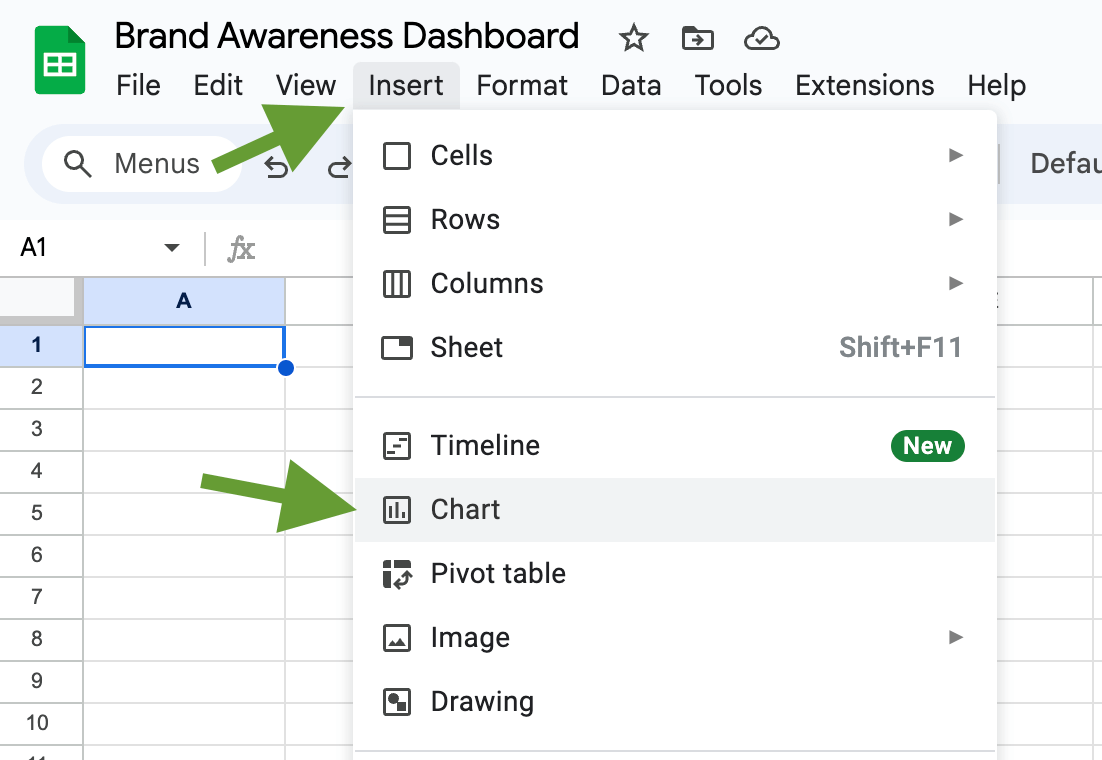Select the Drawing menu option
Image resolution: width=1102 pixels, height=760 pixels.
675,702
